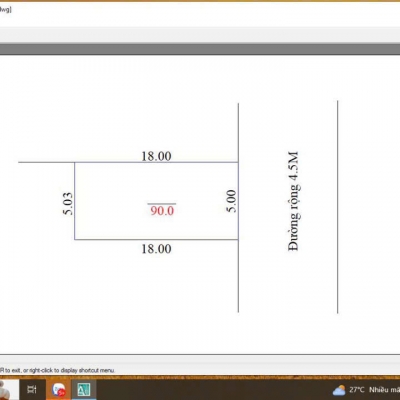Viewport: 400px width, 400px height.
Task: Click the command line prompt text
Action: (x=57, y=370)
